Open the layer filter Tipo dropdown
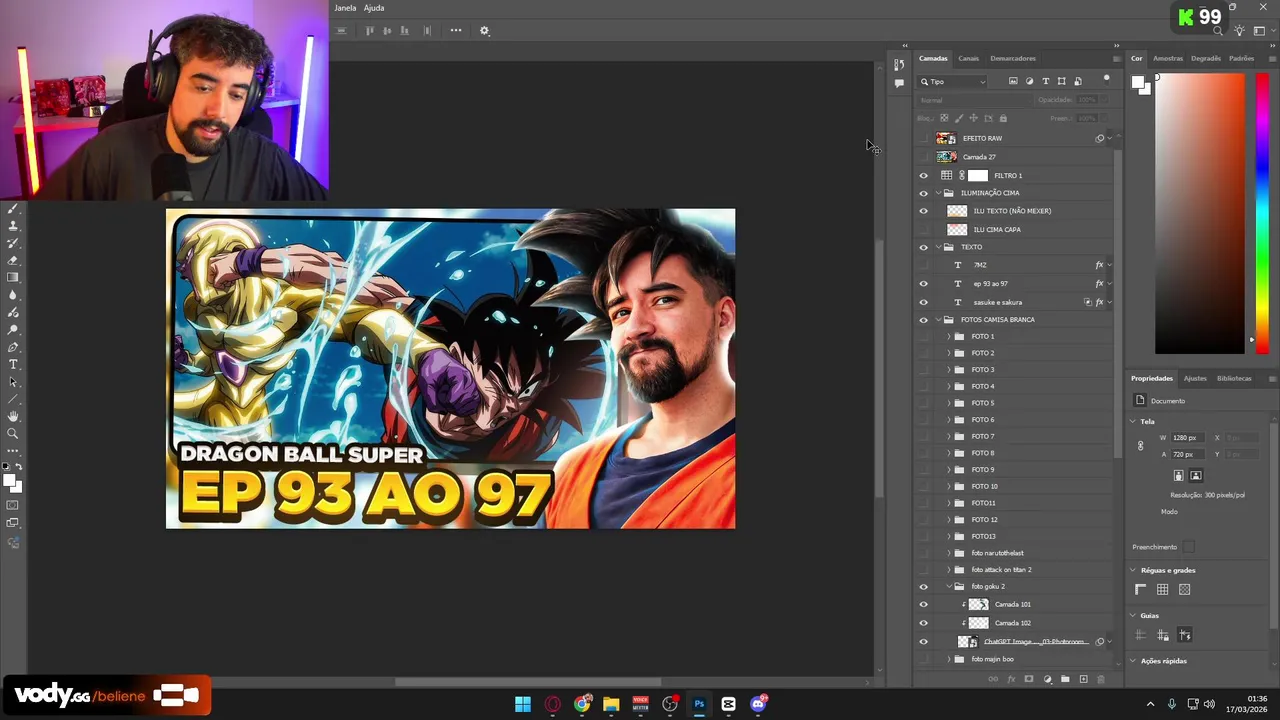Image resolution: width=1280 pixels, height=720 pixels. pos(953,81)
